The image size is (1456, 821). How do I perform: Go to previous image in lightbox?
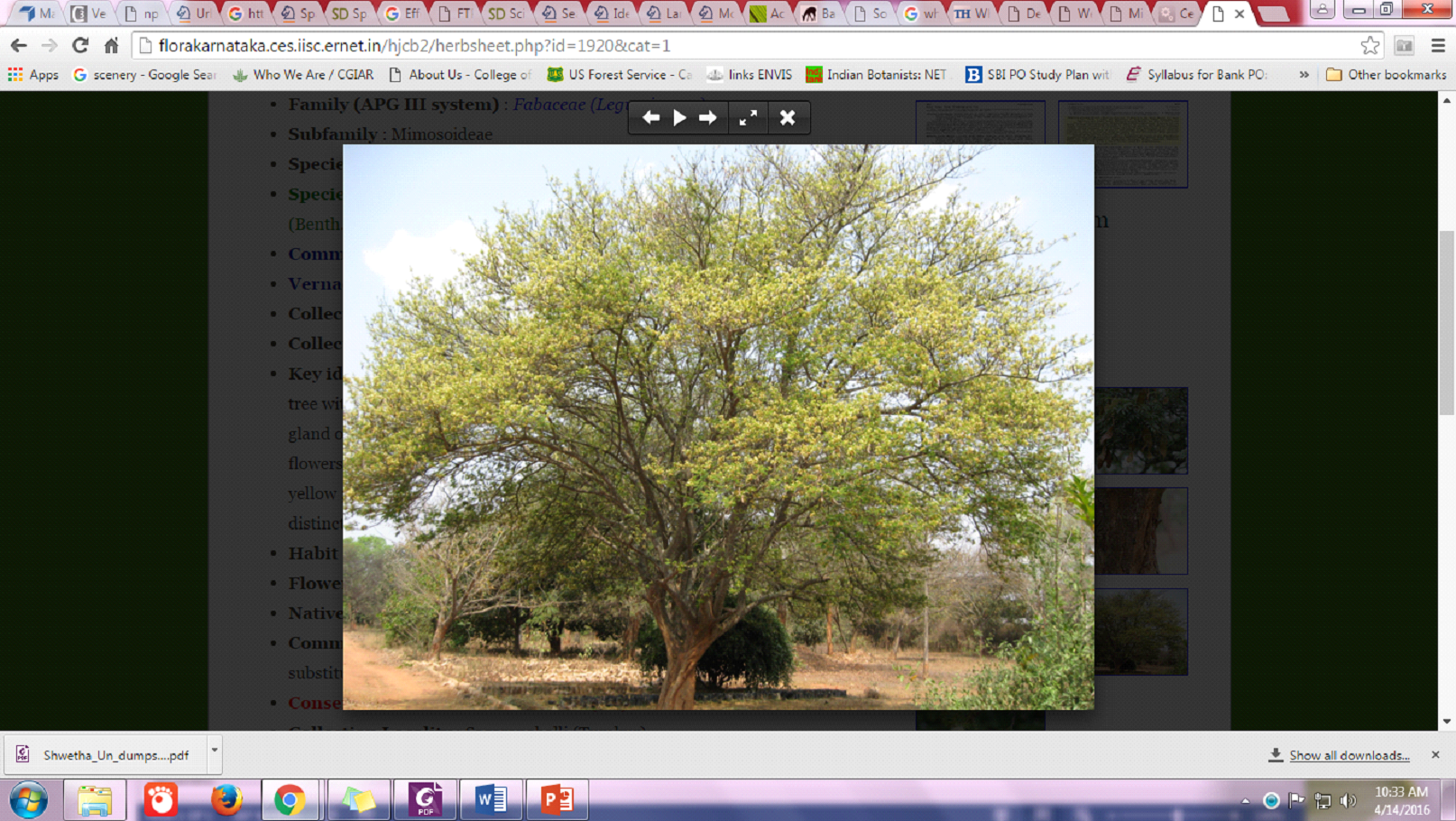click(650, 117)
